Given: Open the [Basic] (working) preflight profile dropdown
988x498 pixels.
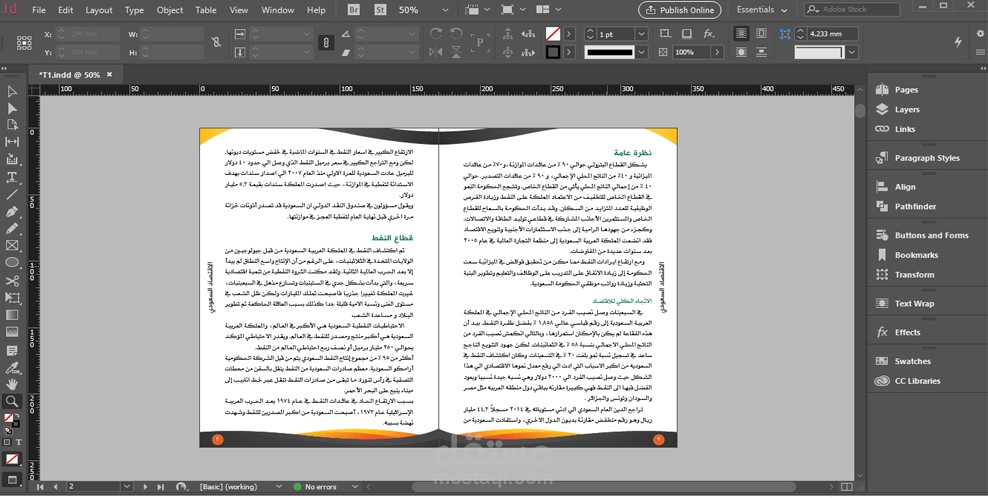Looking at the screenshot, I should pos(279,487).
